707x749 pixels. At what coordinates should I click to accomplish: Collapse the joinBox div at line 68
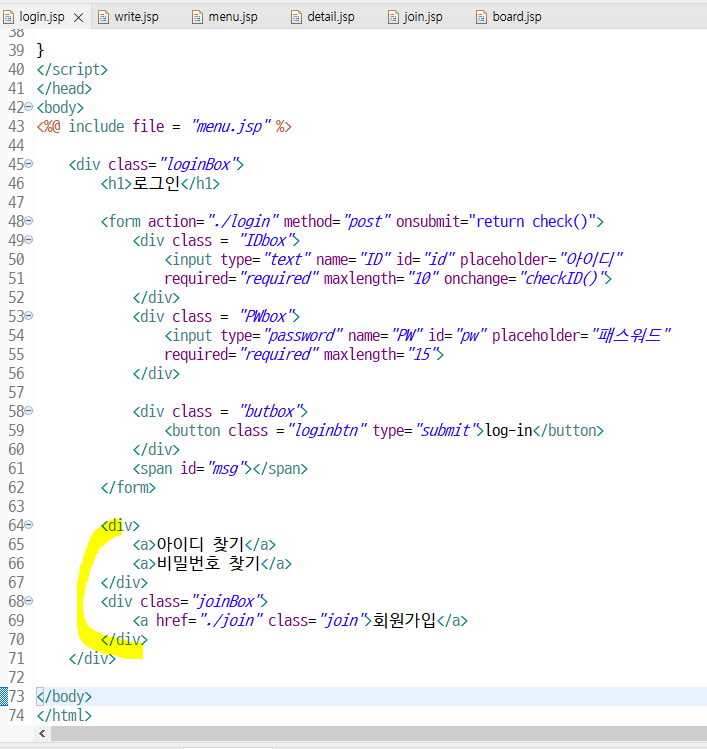tap(29, 601)
